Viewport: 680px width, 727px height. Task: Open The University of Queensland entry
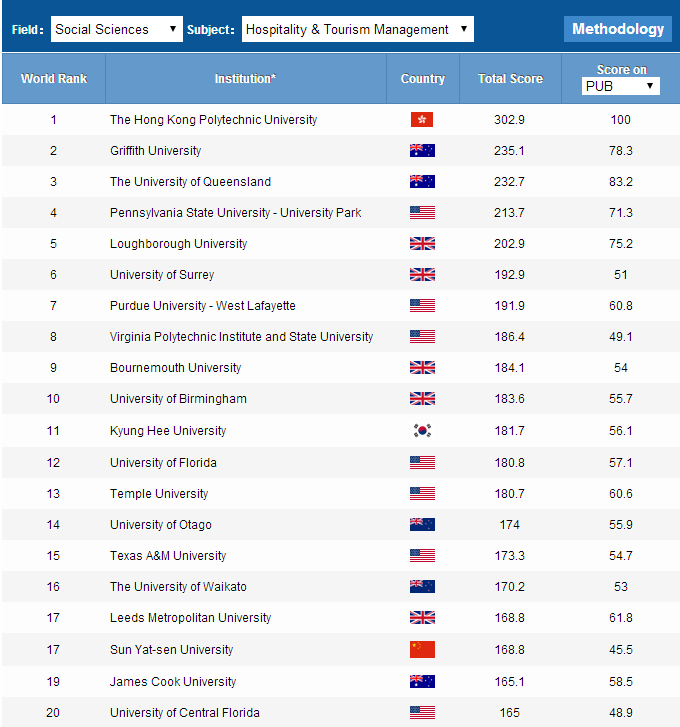coord(190,182)
